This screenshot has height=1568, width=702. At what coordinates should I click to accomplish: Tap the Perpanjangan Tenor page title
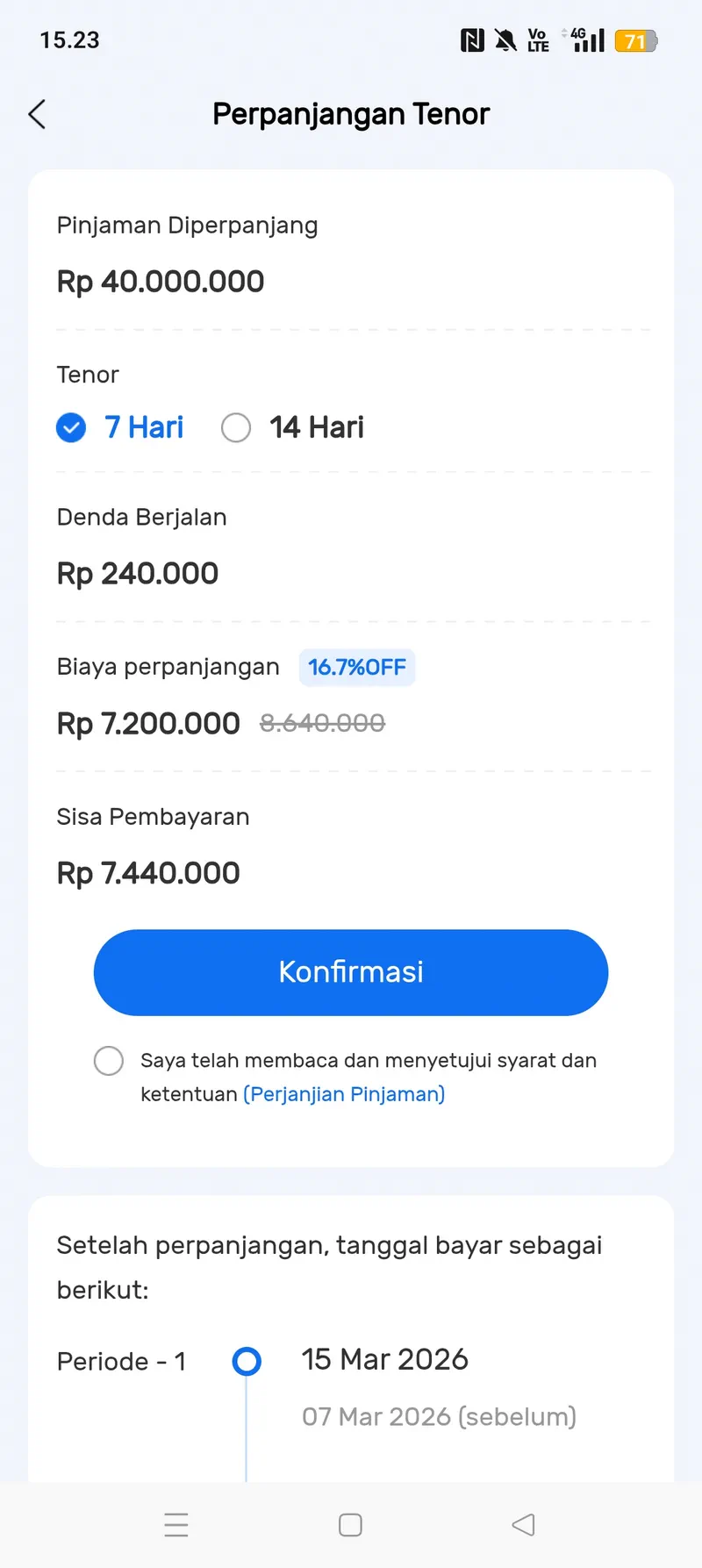point(351,114)
